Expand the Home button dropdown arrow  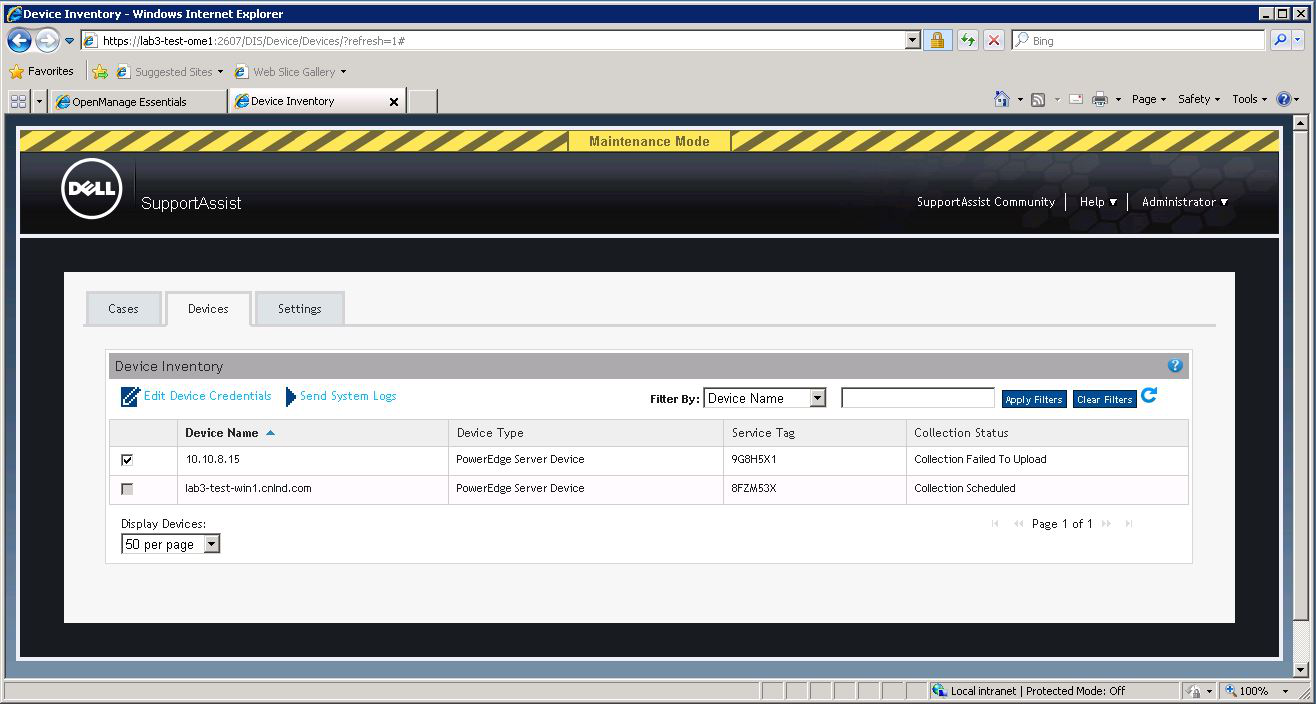tap(1020, 100)
